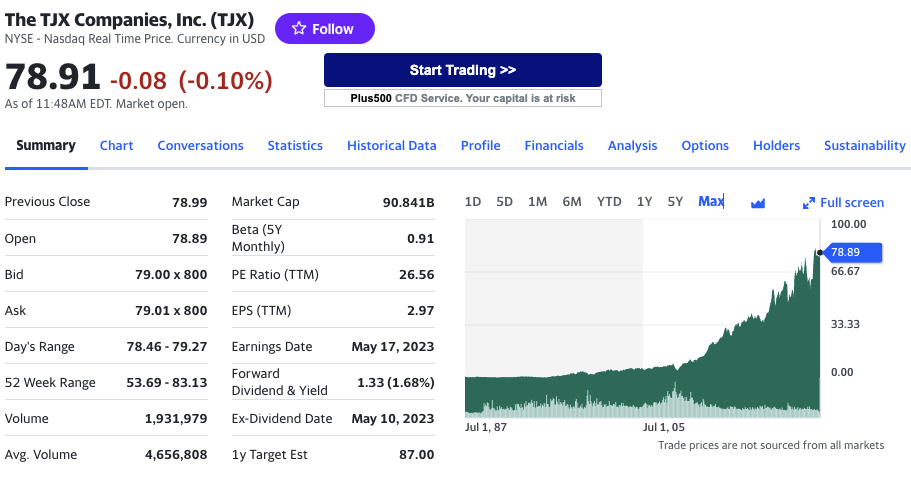
Task: Click the Bid value 79.00 x 800
Action: click(x=171, y=274)
